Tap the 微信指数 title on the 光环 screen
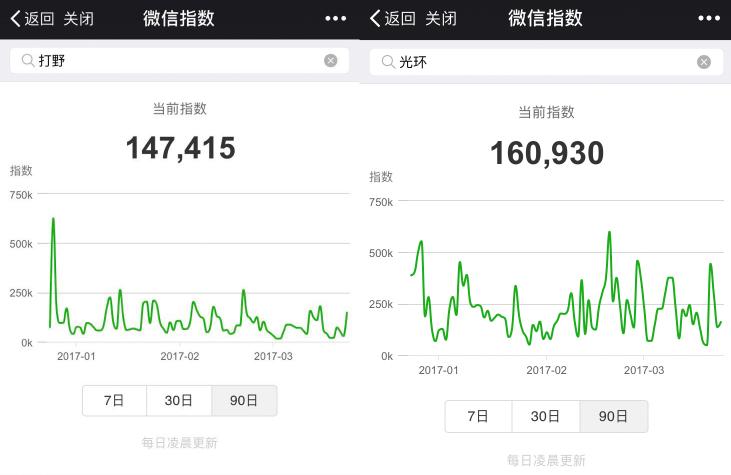 pyautogui.click(x=545, y=19)
